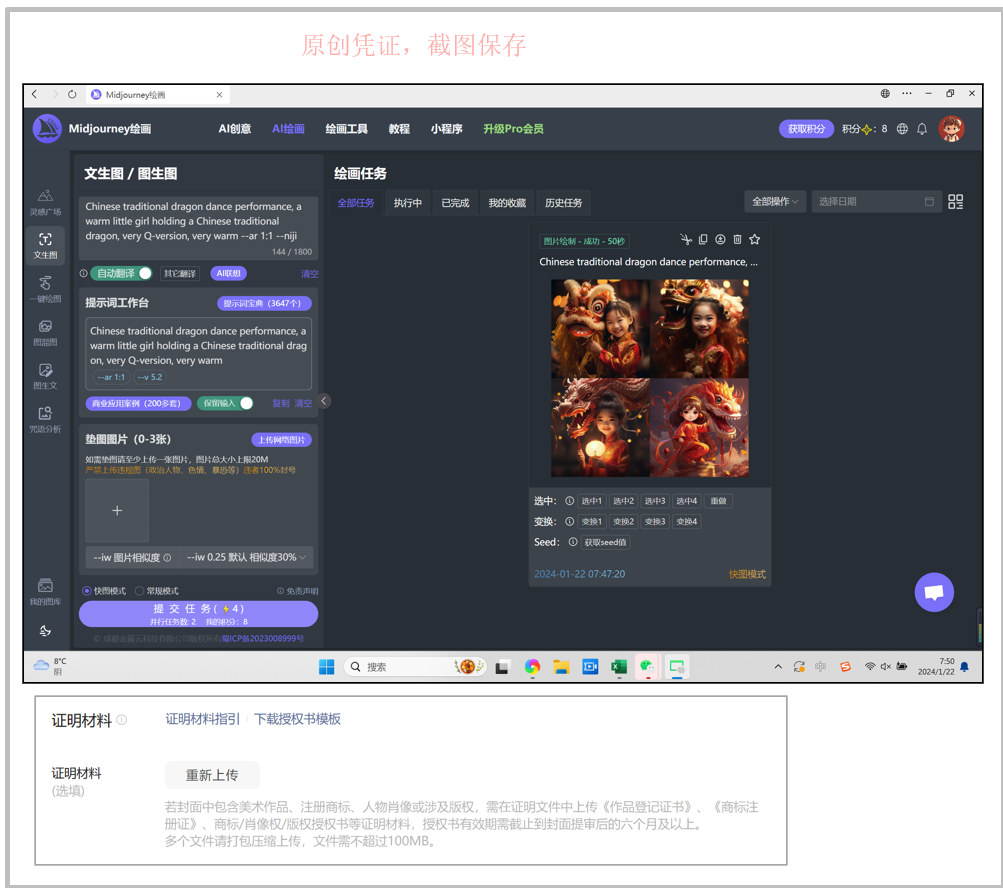
Task: Click the info icon next to Seed
Action: (573, 542)
